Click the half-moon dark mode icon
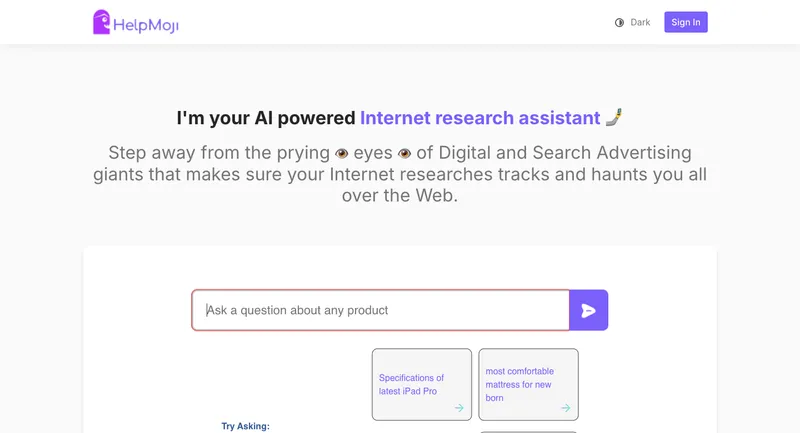 coord(619,22)
